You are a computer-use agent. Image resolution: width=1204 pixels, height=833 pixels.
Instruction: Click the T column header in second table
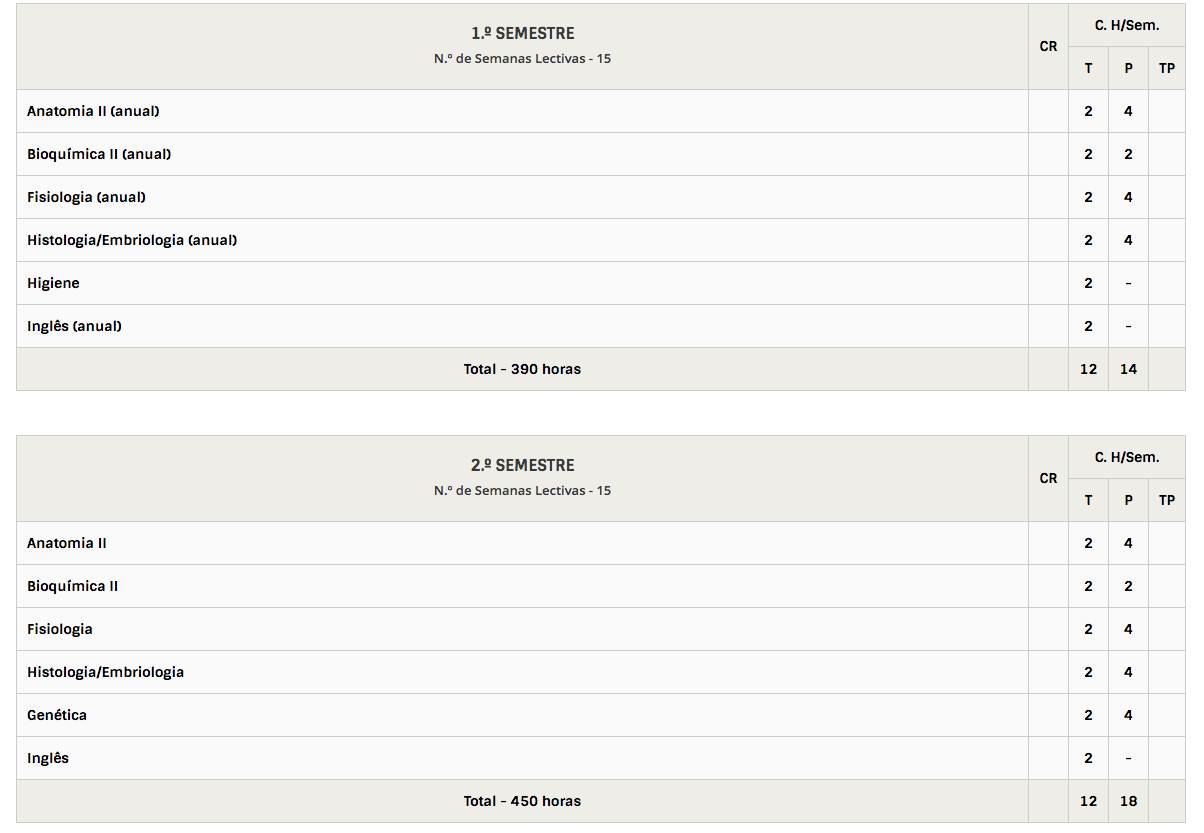pyautogui.click(x=1088, y=500)
